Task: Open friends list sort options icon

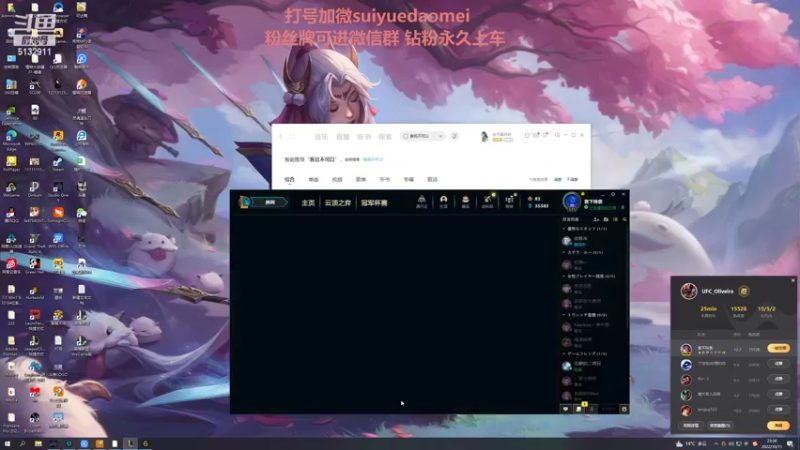Action: pyautogui.click(x=615, y=219)
